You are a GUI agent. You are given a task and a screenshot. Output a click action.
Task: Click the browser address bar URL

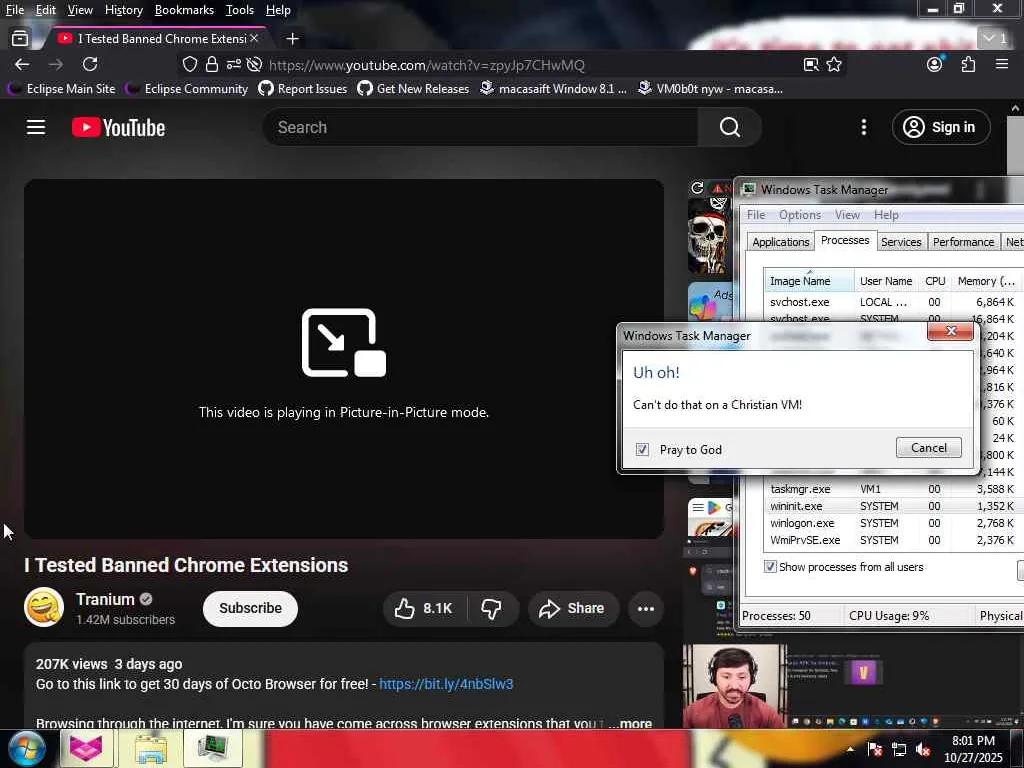(x=426, y=65)
